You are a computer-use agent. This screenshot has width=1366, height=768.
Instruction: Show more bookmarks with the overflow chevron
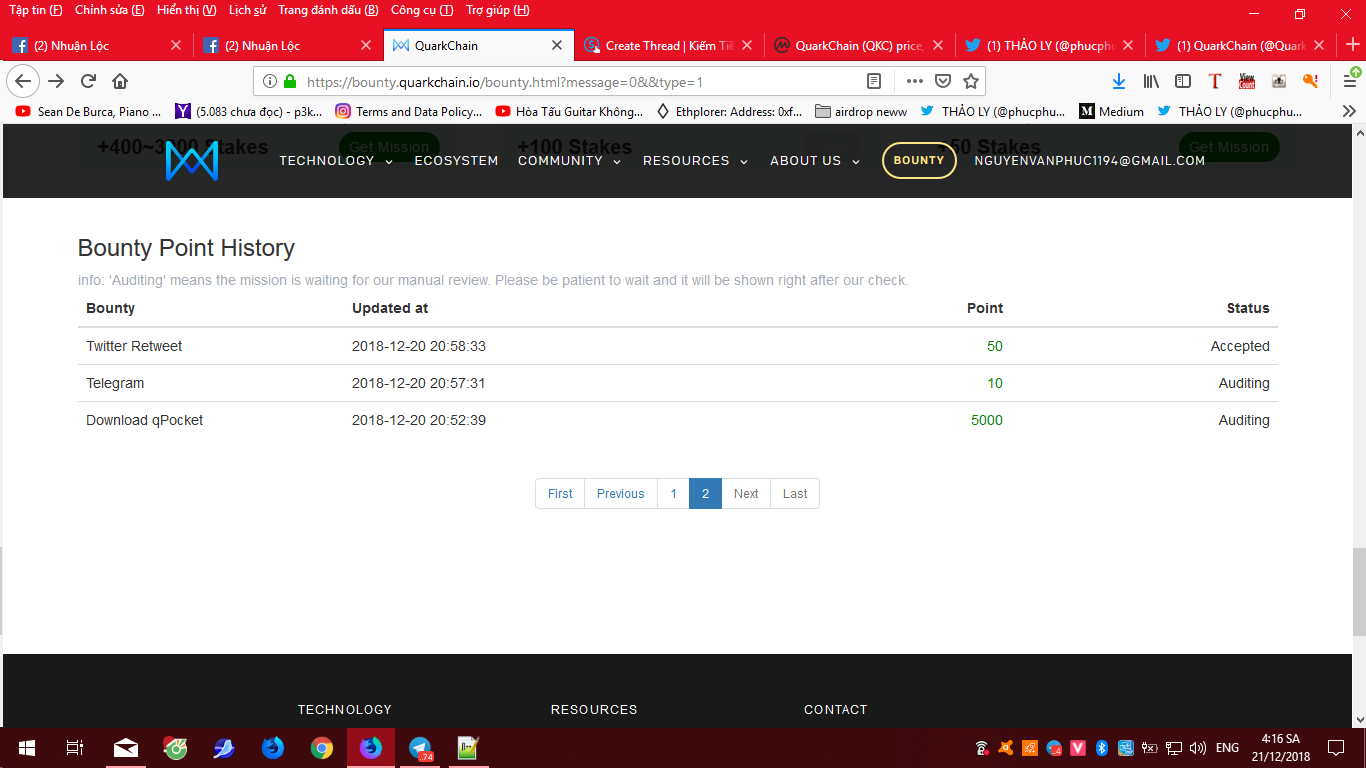(1349, 112)
